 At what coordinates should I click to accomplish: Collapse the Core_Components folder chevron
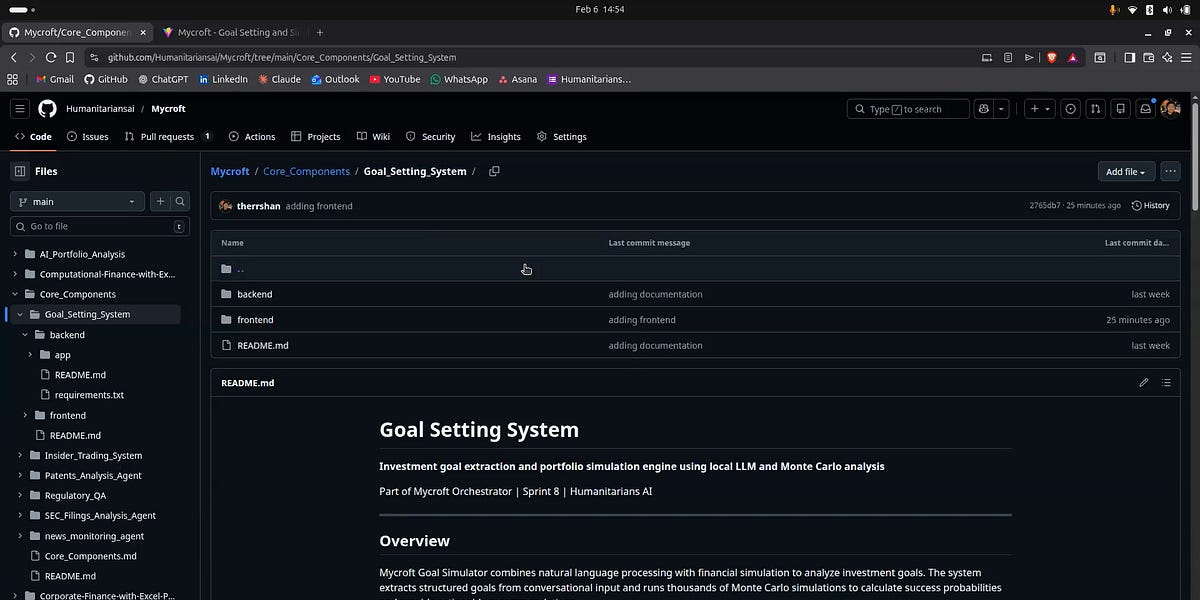click(x=15, y=294)
